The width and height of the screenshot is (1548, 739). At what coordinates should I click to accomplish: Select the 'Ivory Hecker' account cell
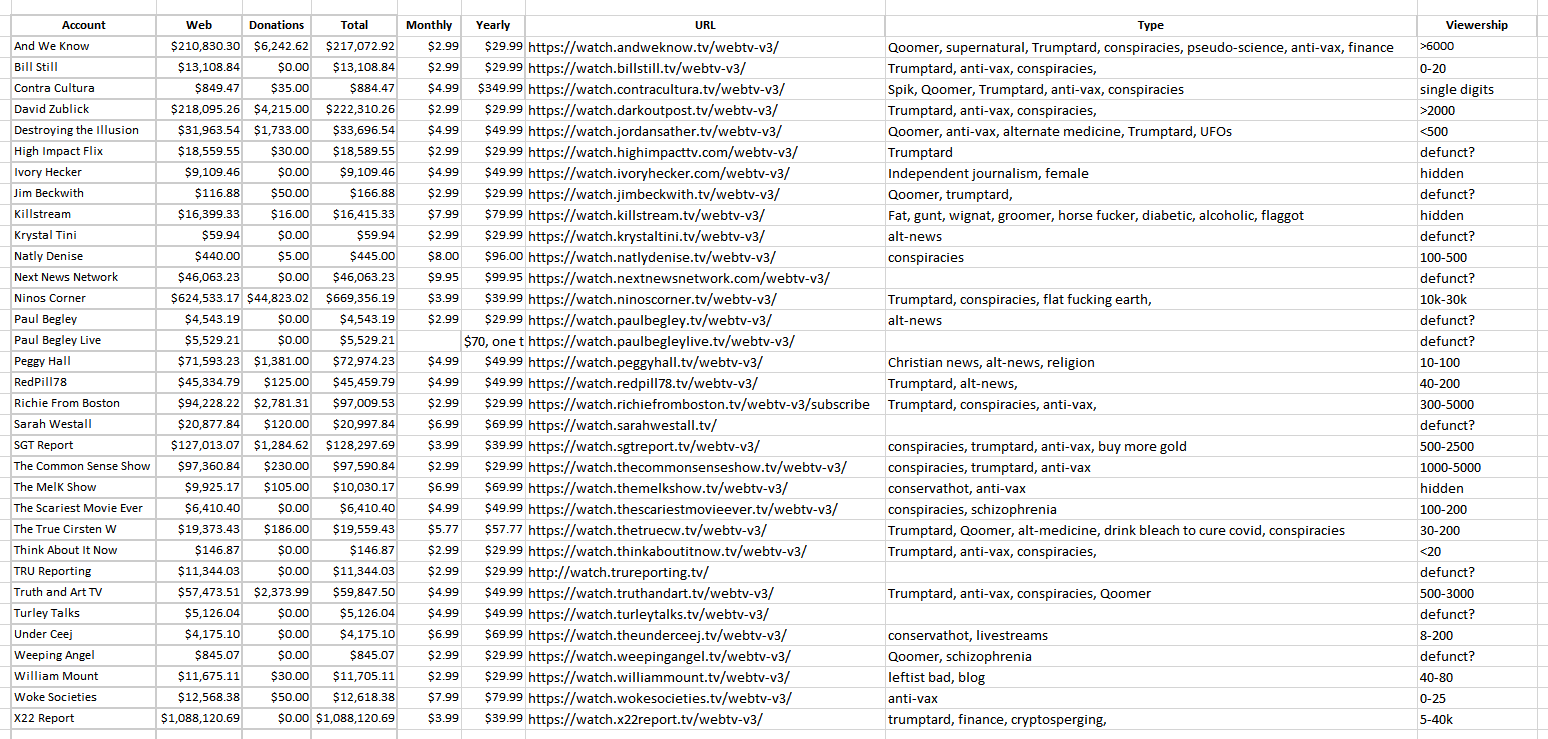[83, 172]
